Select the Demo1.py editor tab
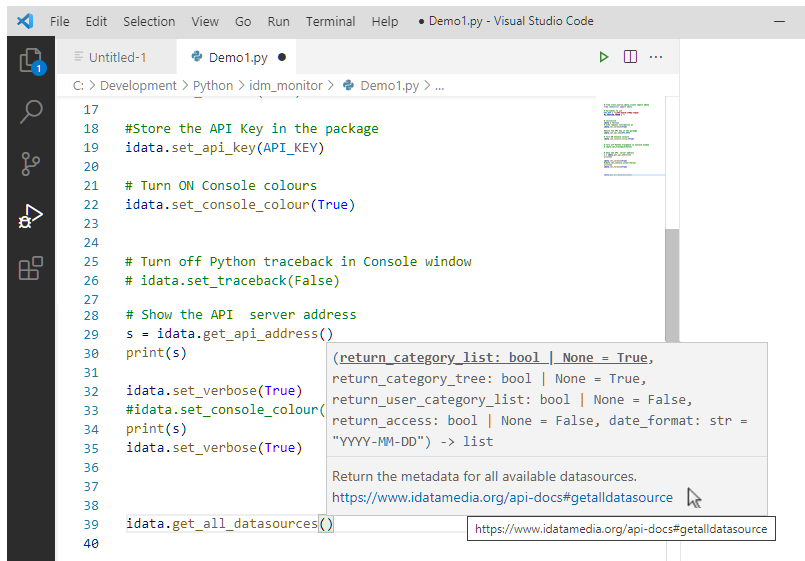Screen dimensions: 805x561 tap(238, 57)
